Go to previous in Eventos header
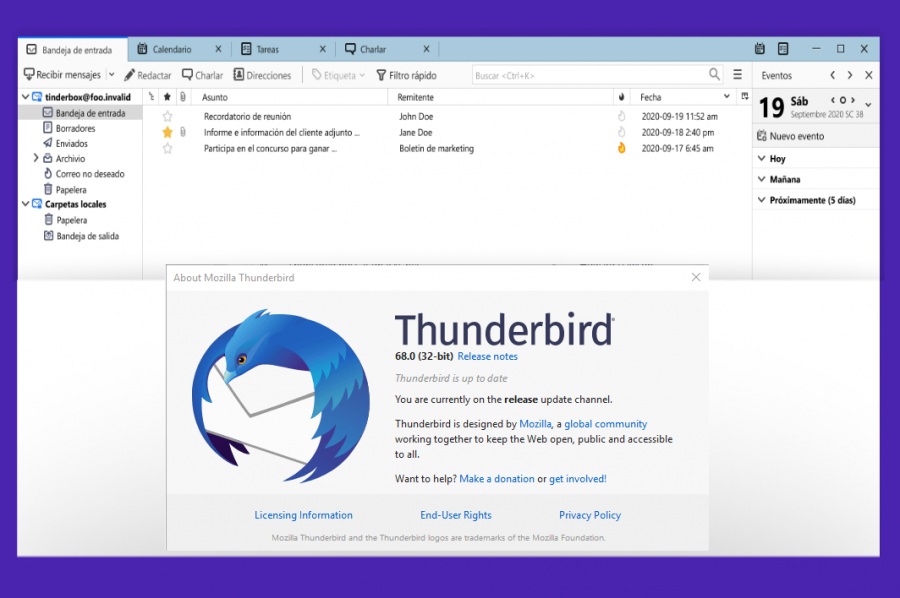The width and height of the screenshot is (900, 598). (x=832, y=75)
